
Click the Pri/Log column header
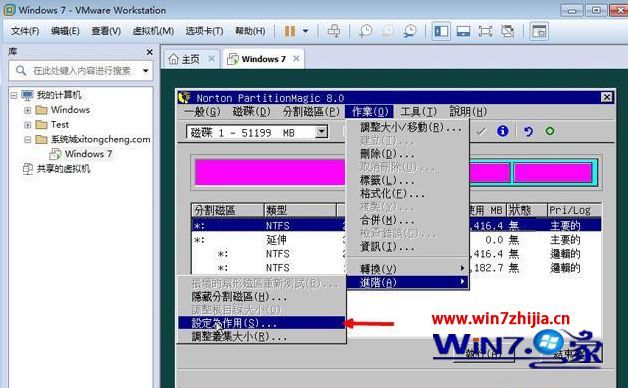pyautogui.click(x=574, y=210)
